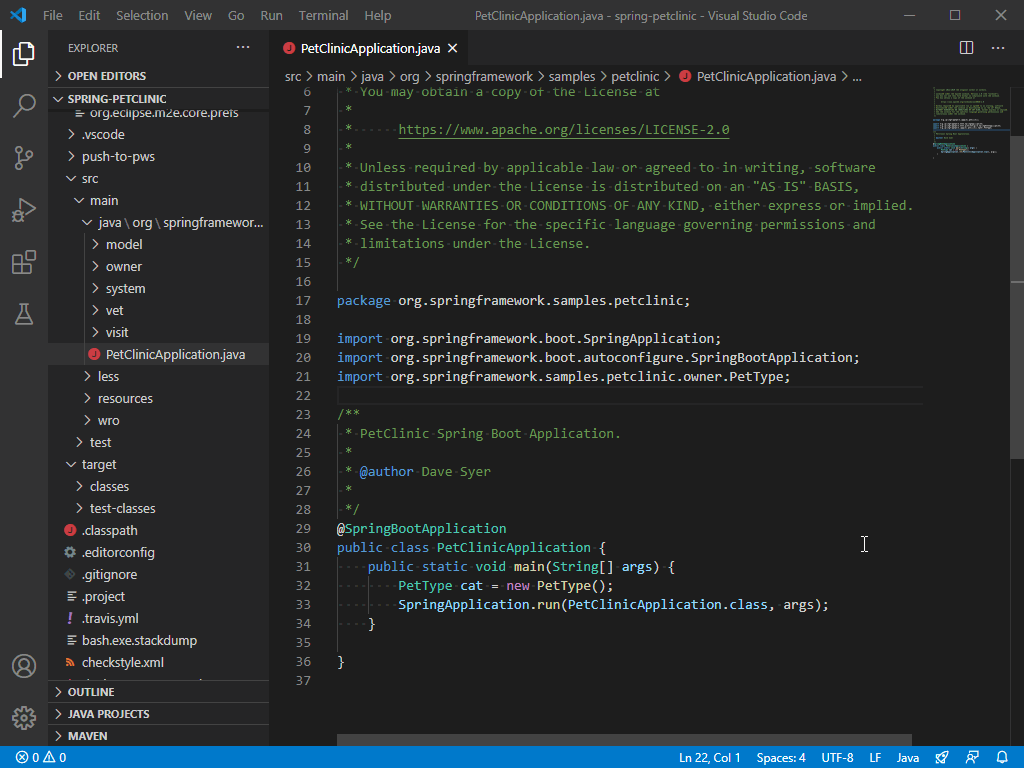Viewport: 1024px width, 768px height.
Task: Click the editor minimap code preview
Action: (x=967, y=130)
